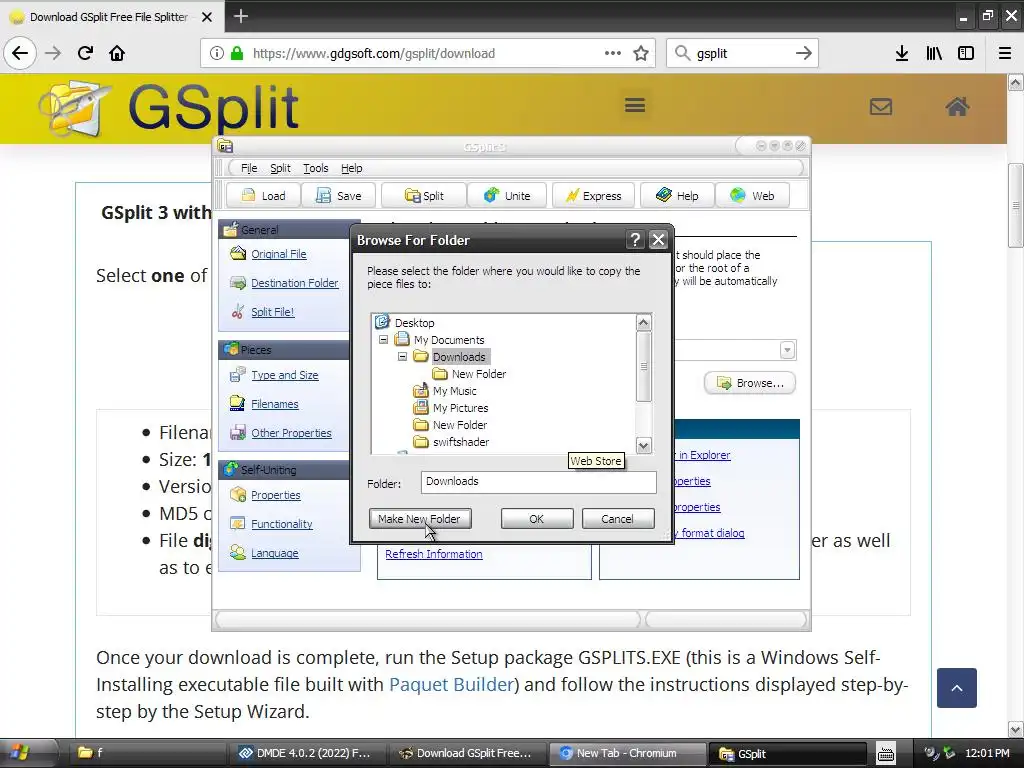The height and width of the screenshot is (768, 1024).
Task: Click the Split File! sidebar link
Action: pyautogui.click(x=273, y=312)
